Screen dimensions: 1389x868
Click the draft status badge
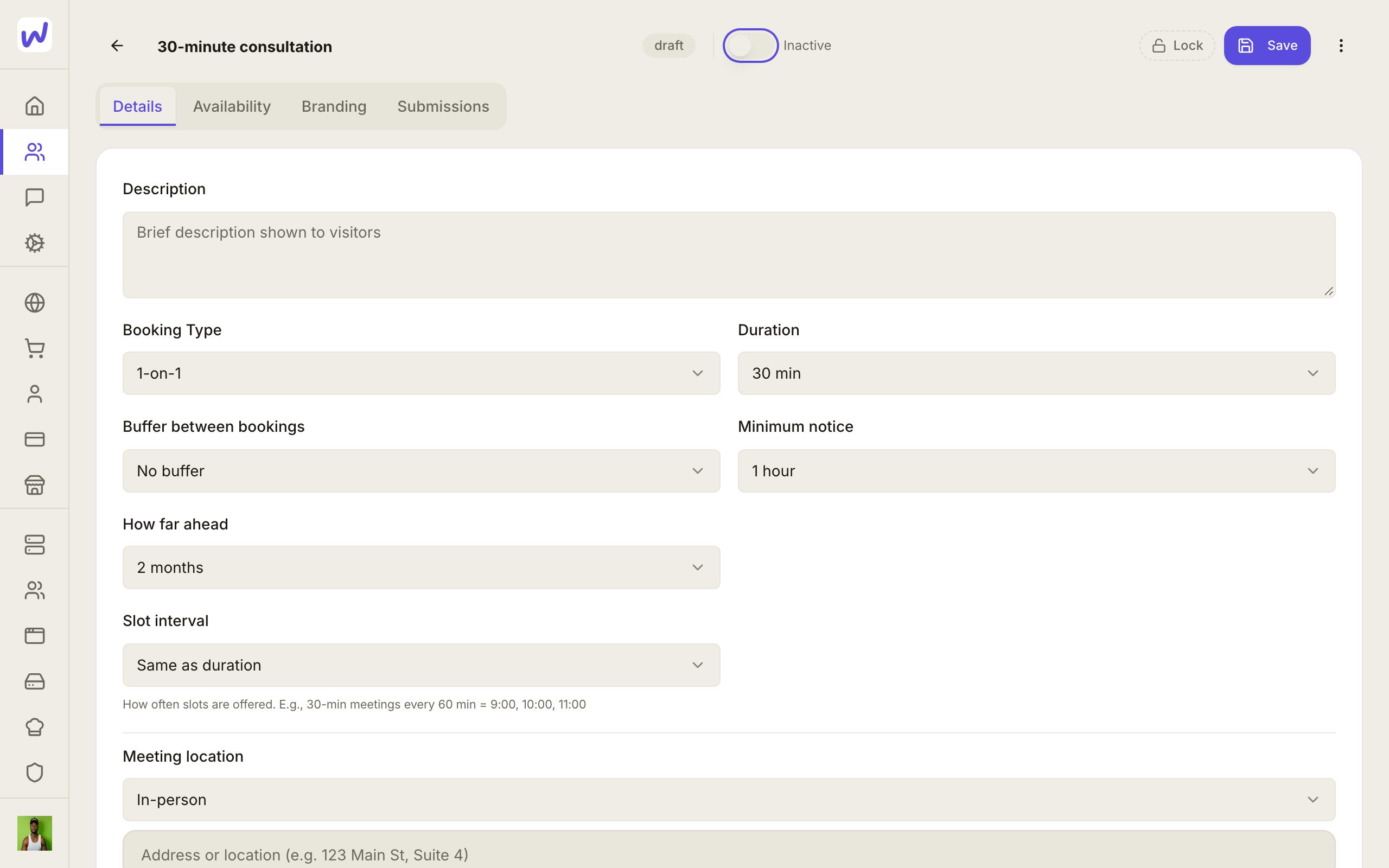tap(668, 46)
